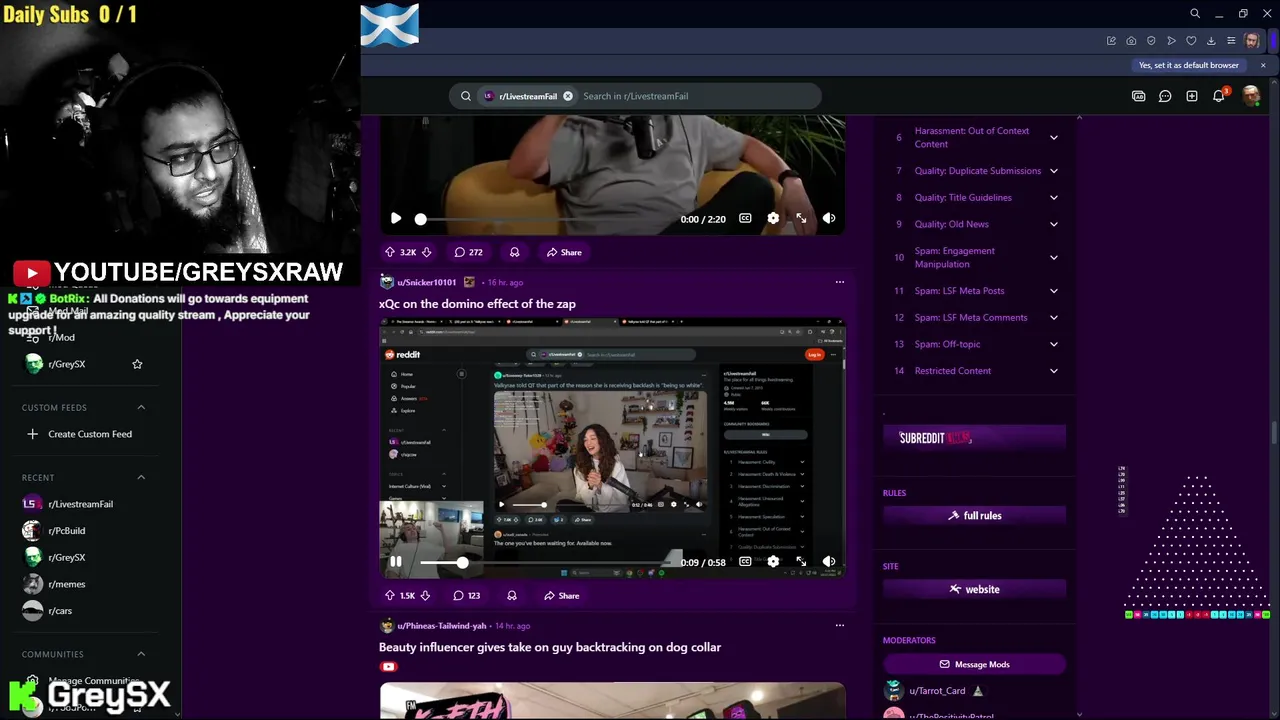The height and width of the screenshot is (720, 1280).
Task: Dismiss the default browser prompt
Action: coord(1263,65)
